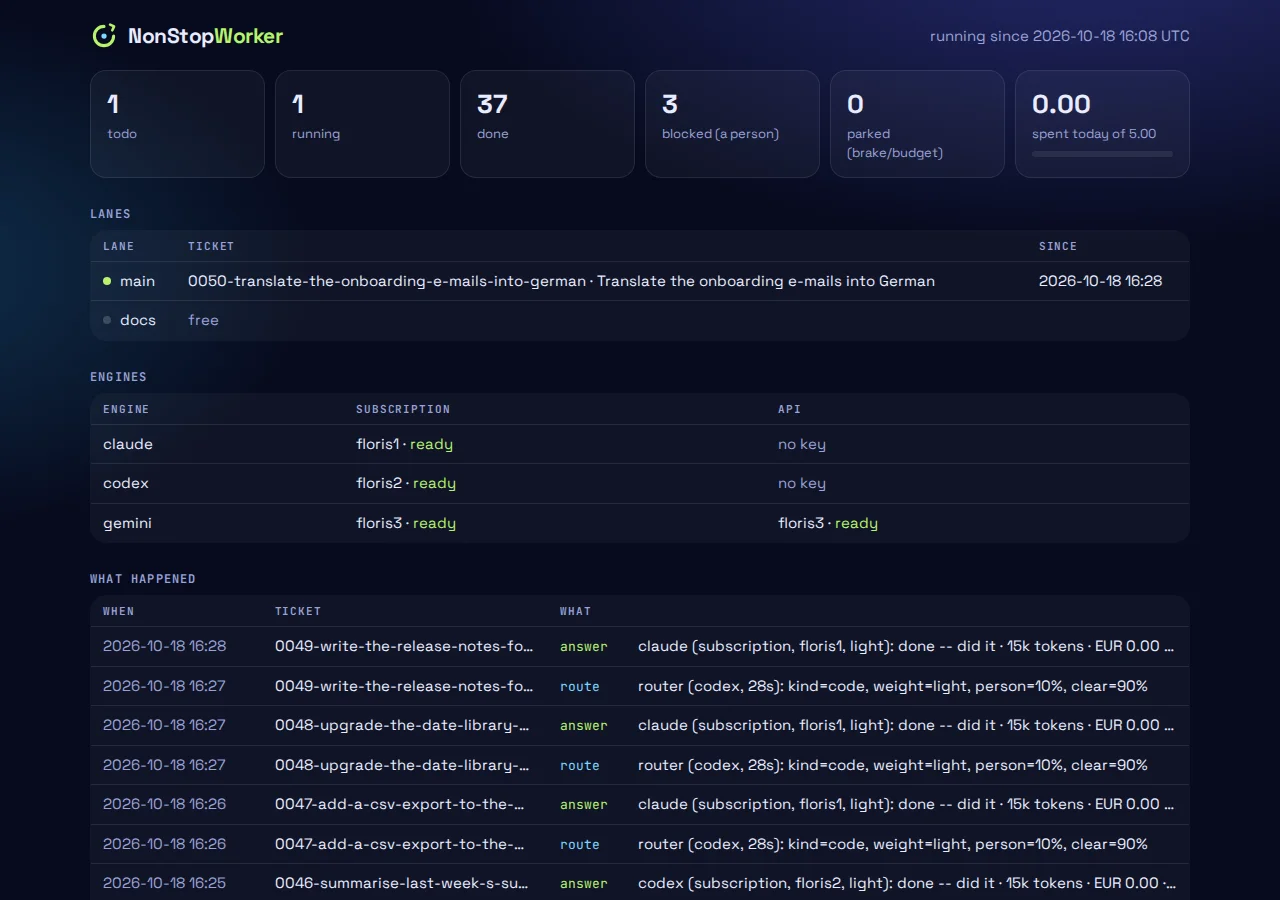Select the claude engine row name

pyautogui.click(x=128, y=444)
